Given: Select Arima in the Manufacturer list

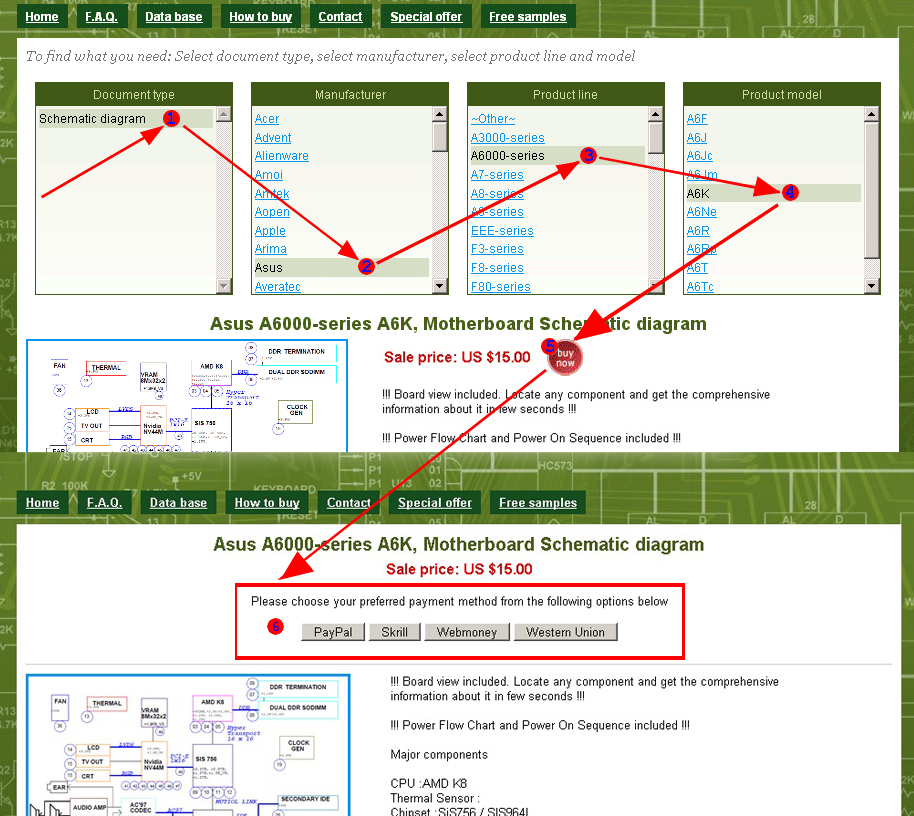Looking at the screenshot, I should point(270,249).
